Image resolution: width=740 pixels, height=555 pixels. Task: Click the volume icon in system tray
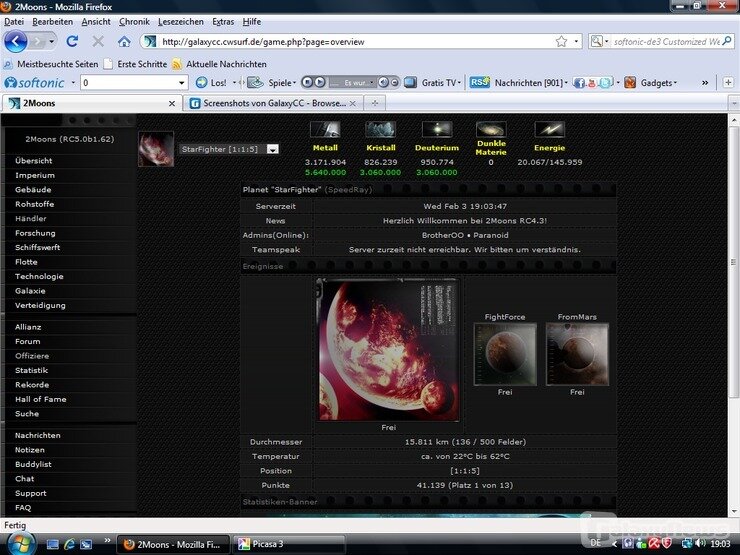click(700, 544)
